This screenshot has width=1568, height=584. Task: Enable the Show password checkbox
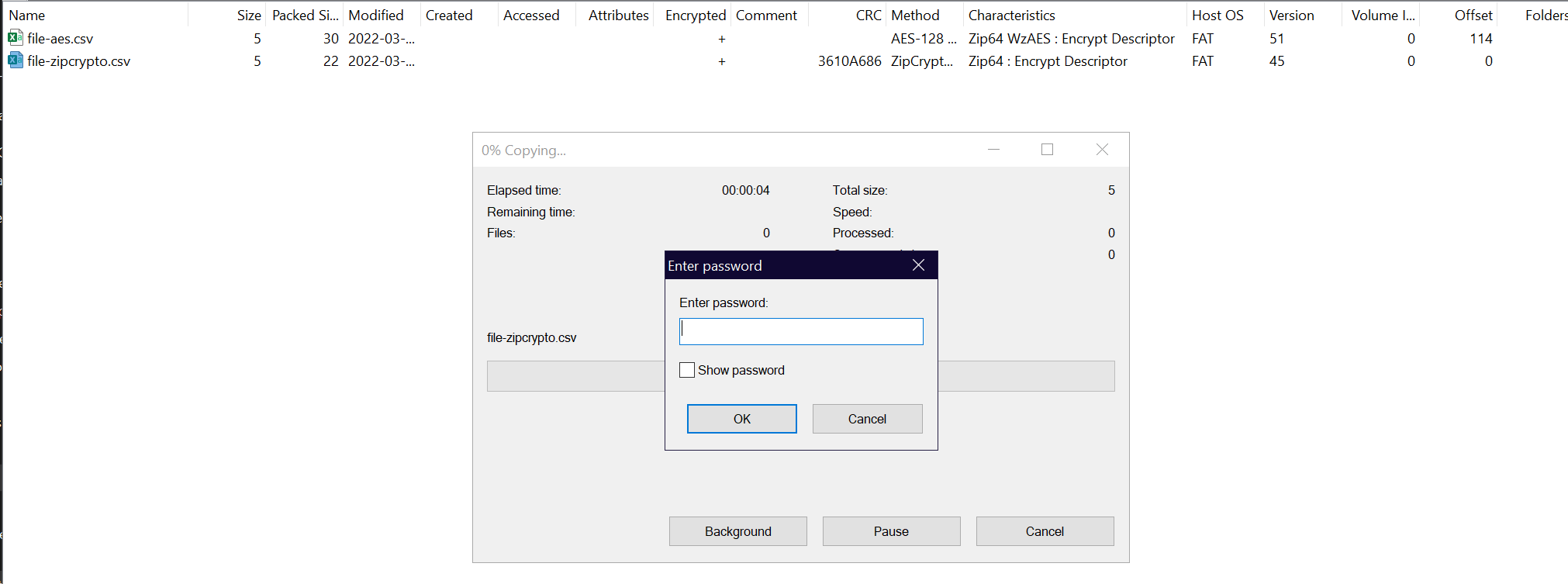pyautogui.click(x=687, y=370)
